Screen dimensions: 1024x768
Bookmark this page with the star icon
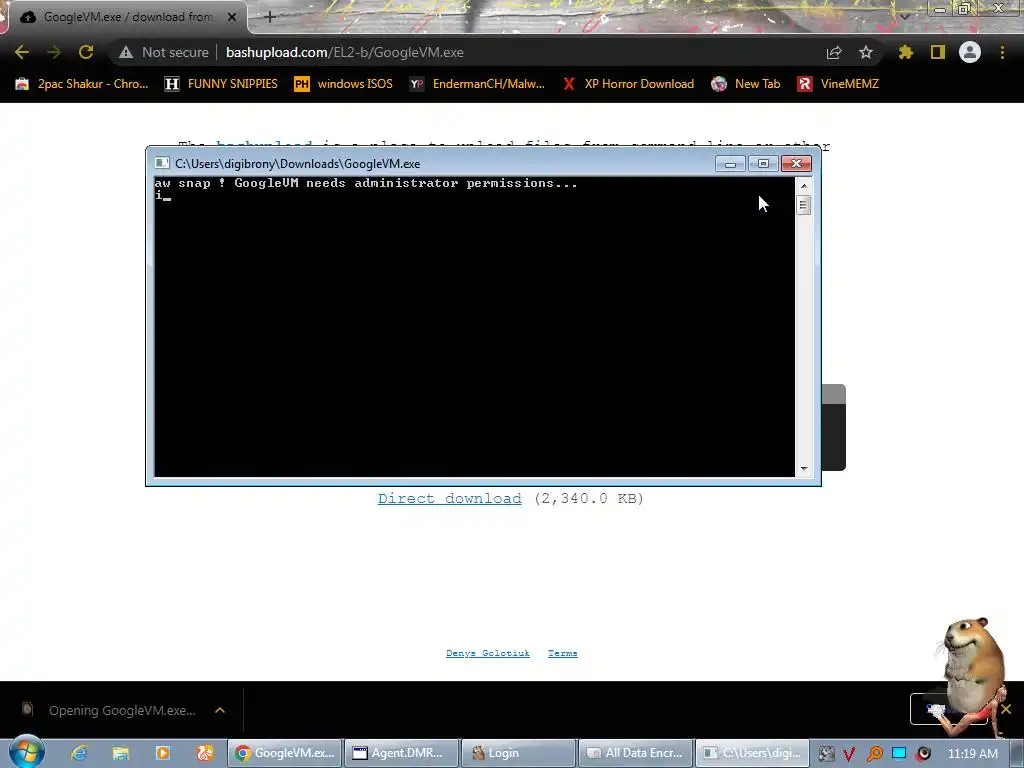[866, 52]
